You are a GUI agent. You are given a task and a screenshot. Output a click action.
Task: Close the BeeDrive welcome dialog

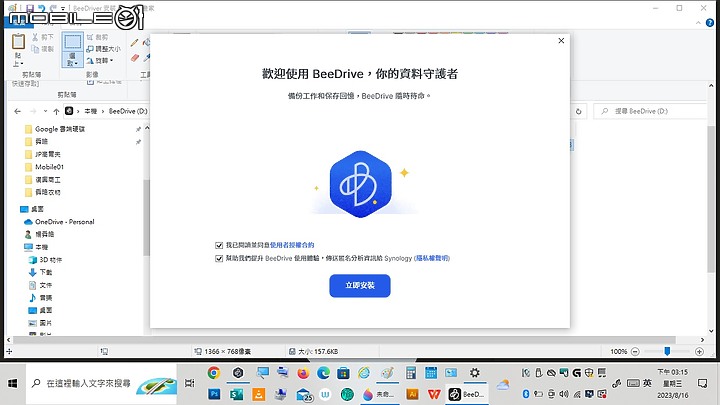561,41
